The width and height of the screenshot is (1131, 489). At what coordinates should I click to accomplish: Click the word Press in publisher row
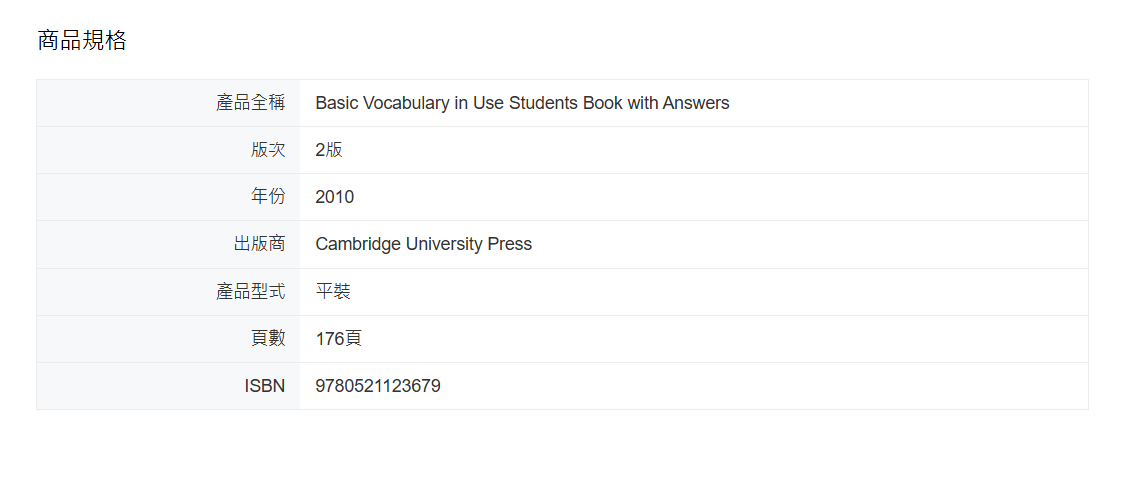[510, 244]
